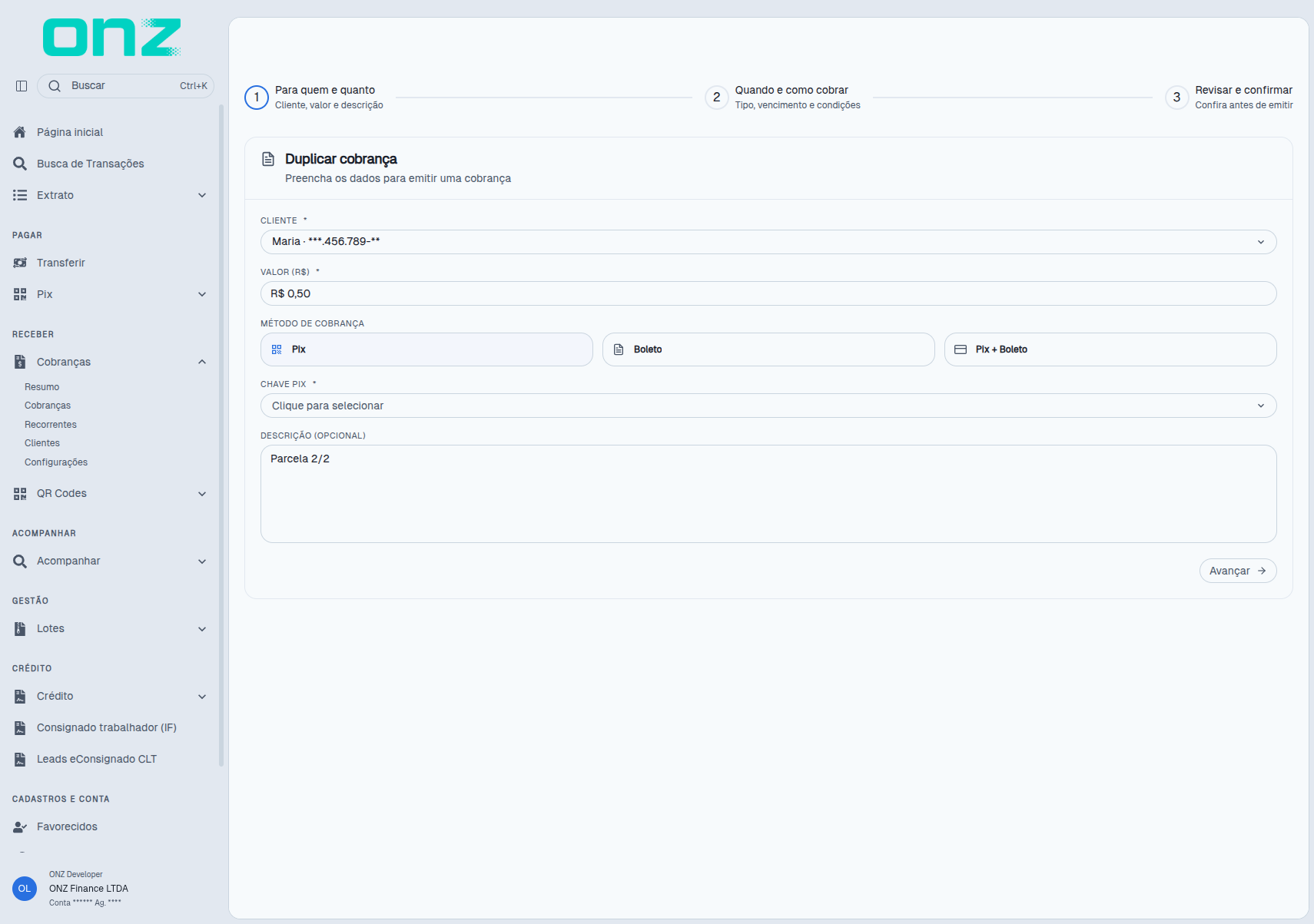Toggle the sidebar panel icon

(22, 86)
